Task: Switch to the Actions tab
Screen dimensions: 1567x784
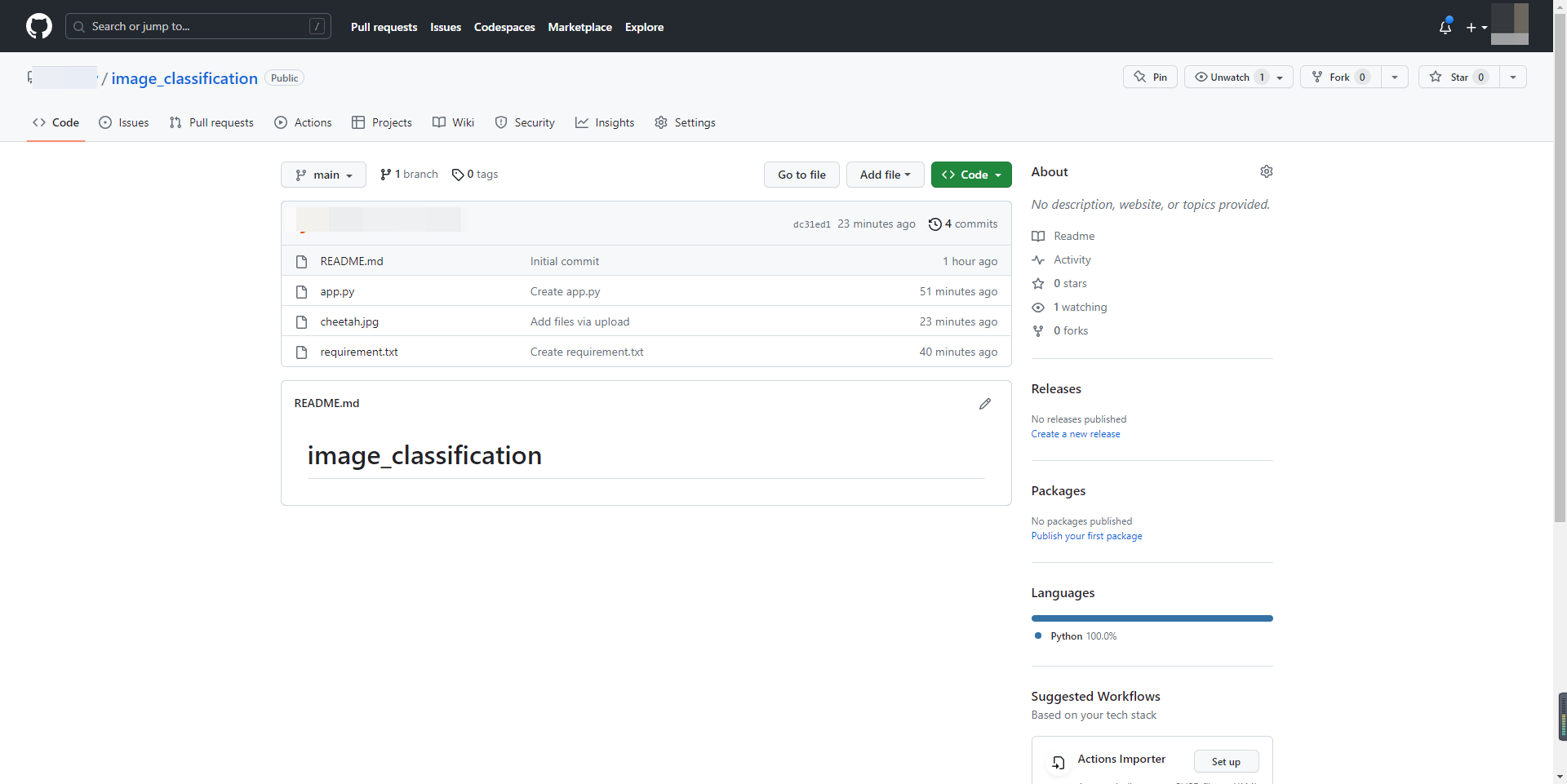Action: (303, 122)
